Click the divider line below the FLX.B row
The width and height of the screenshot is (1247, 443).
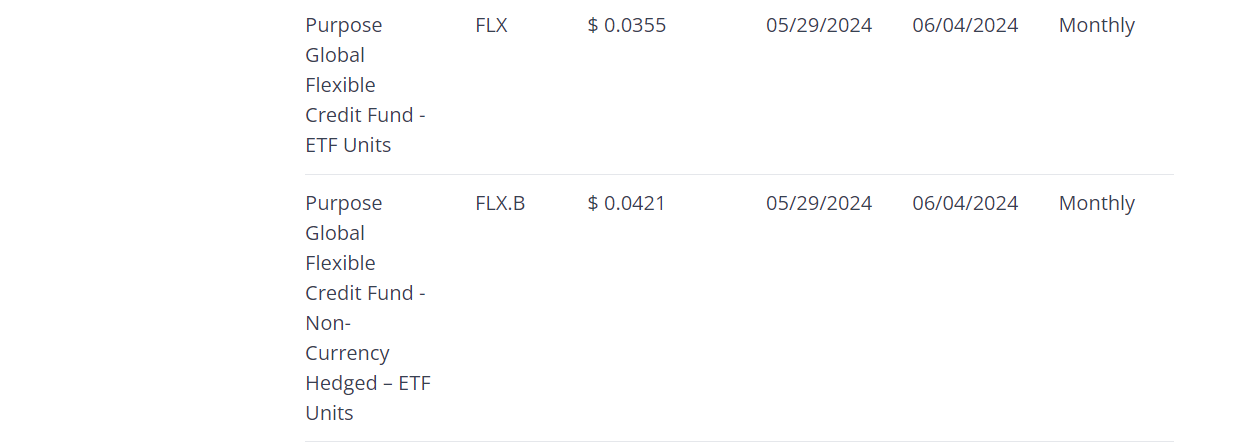[738, 441]
